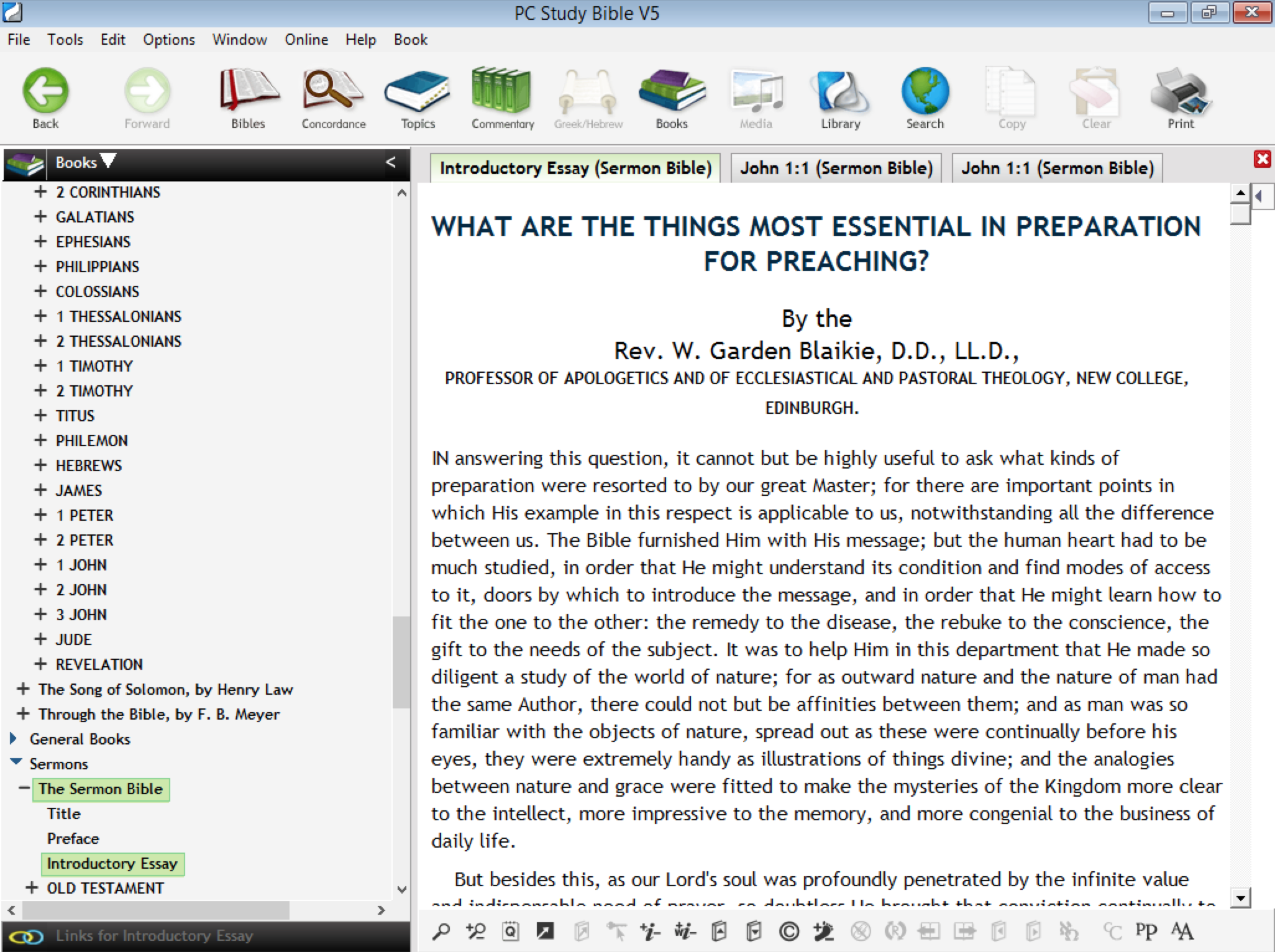Expand the General Books category triangle
The width and height of the screenshot is (1275, 952).
click(x=14, y=739)
